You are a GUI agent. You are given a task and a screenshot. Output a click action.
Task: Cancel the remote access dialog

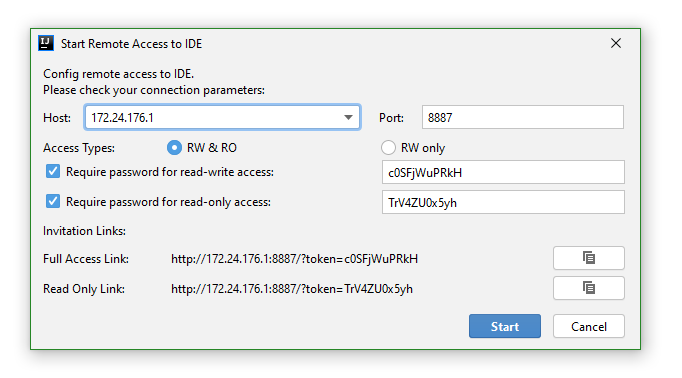pyautogui.click(x=588, y=326)
